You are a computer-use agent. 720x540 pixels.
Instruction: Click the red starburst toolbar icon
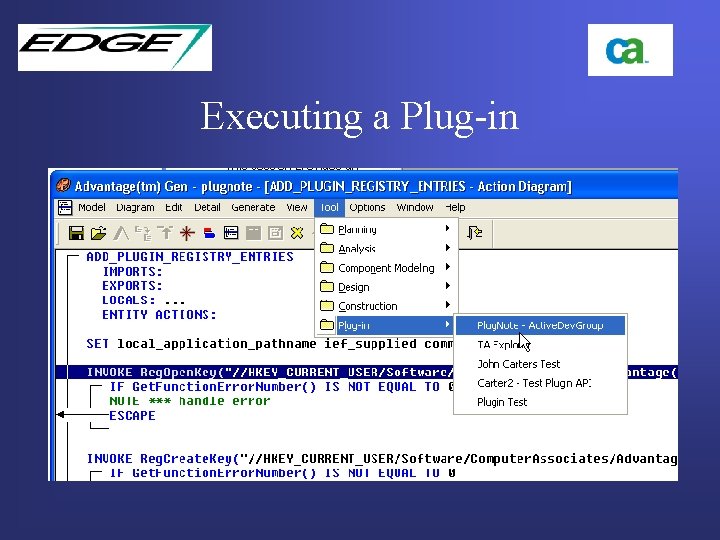pyautogui.click(x=187, y=233)
